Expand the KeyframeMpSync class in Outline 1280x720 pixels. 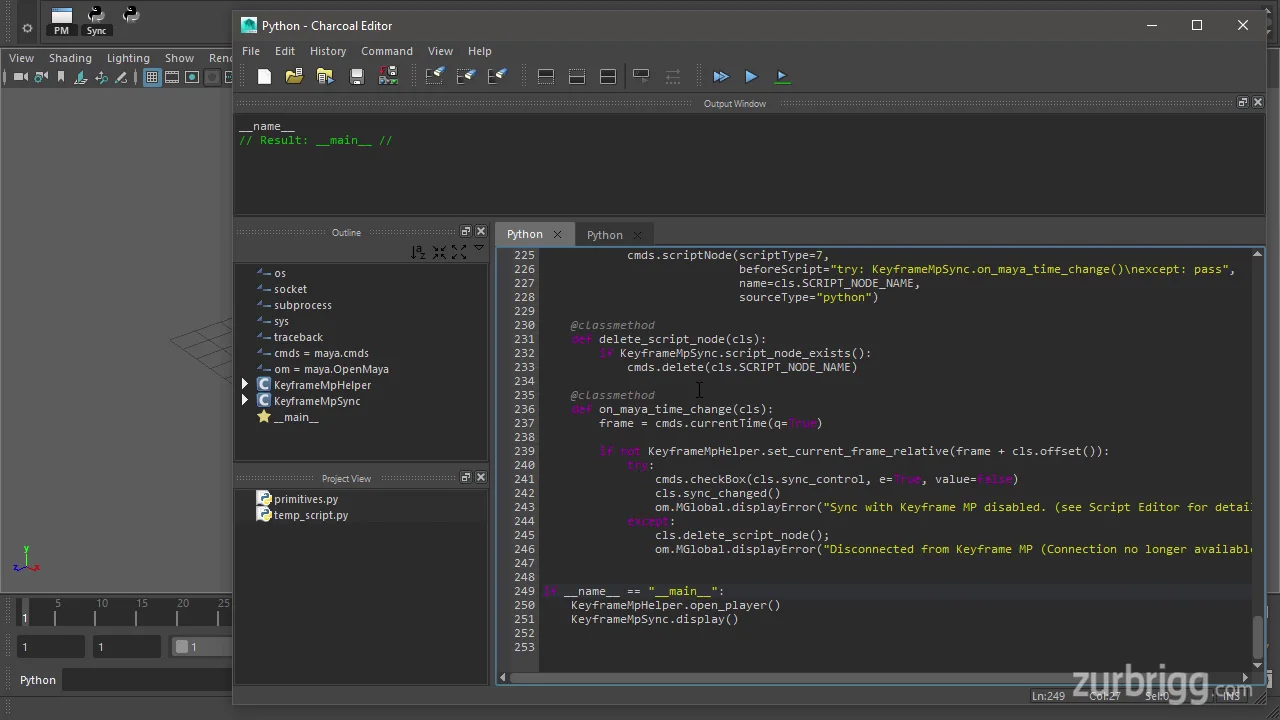(x=245, y=401)
